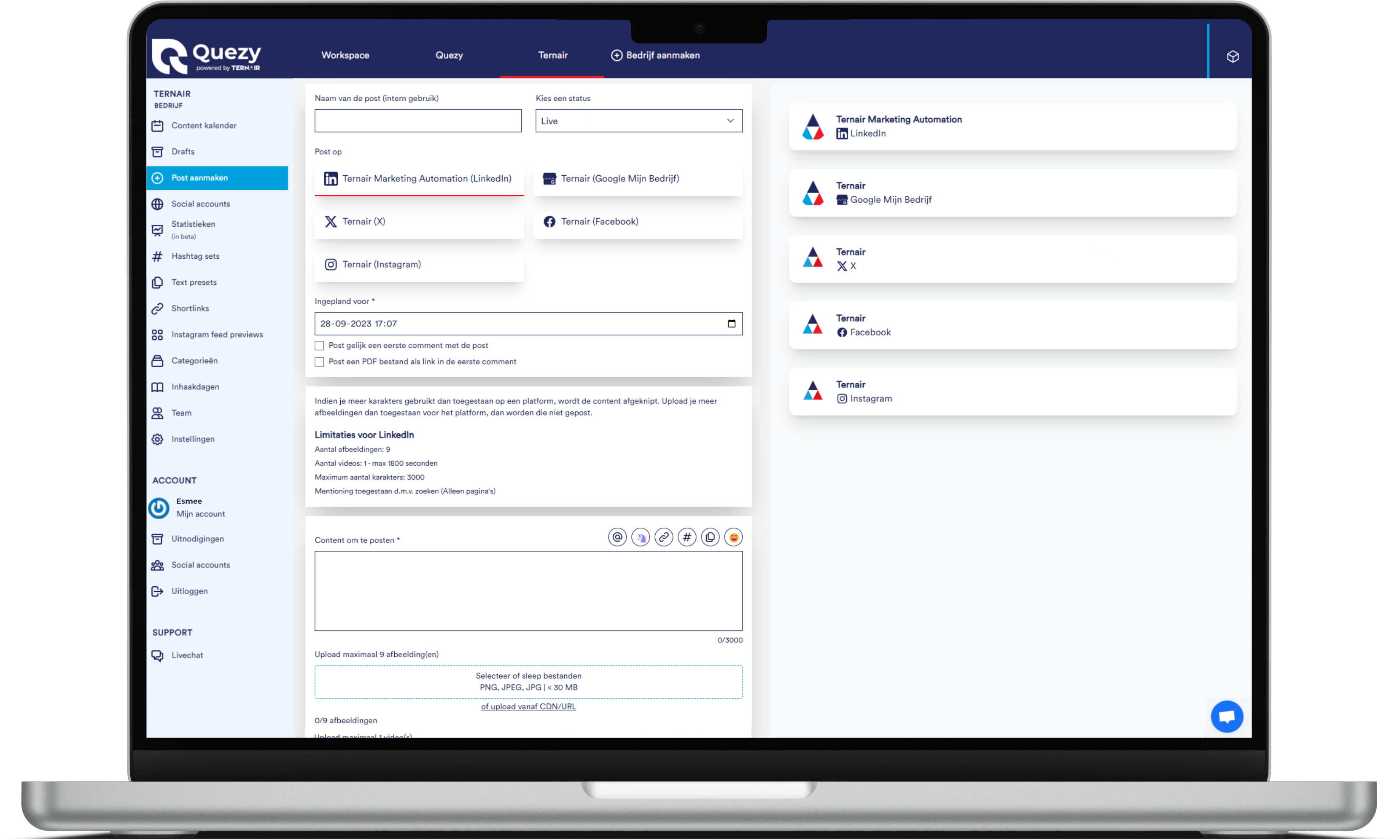The width and height of the screenshot is (1400, 840).
Task: Open the 'Kies een status' dropdown menu
Action: tap(638, 120)
